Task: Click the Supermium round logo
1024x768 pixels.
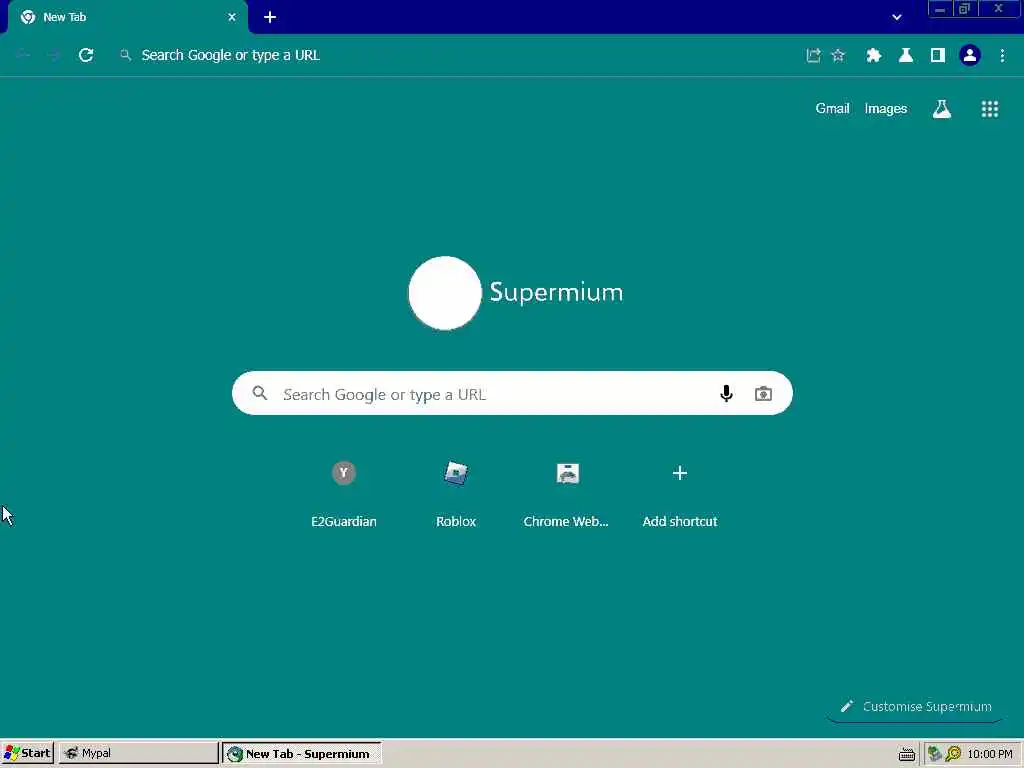Action: coord(445,293)
